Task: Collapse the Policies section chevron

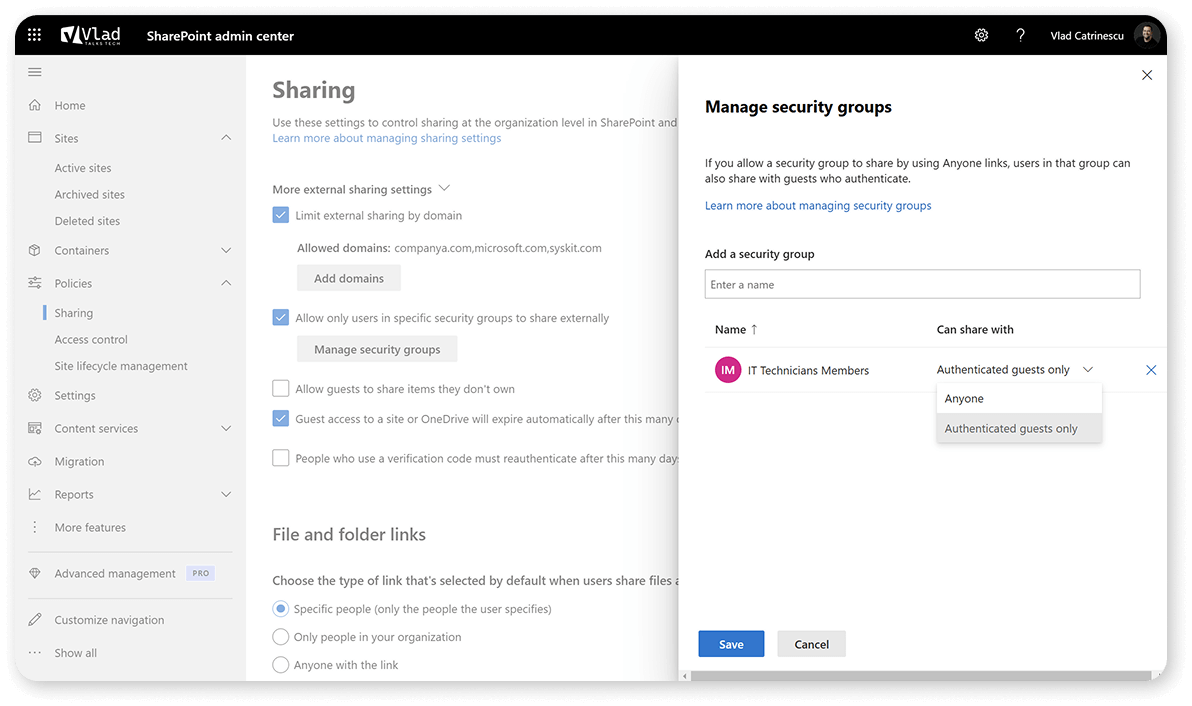Action: pyautogui.click(x=226, y=283)
